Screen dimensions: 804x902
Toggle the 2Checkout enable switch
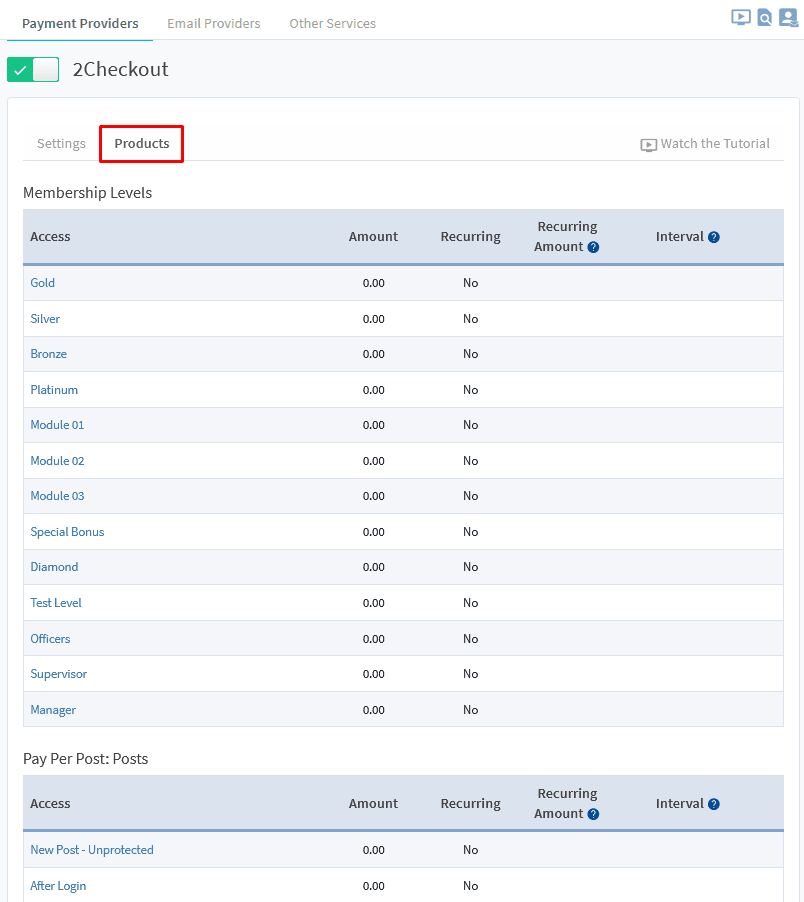(x=33, y=70)
